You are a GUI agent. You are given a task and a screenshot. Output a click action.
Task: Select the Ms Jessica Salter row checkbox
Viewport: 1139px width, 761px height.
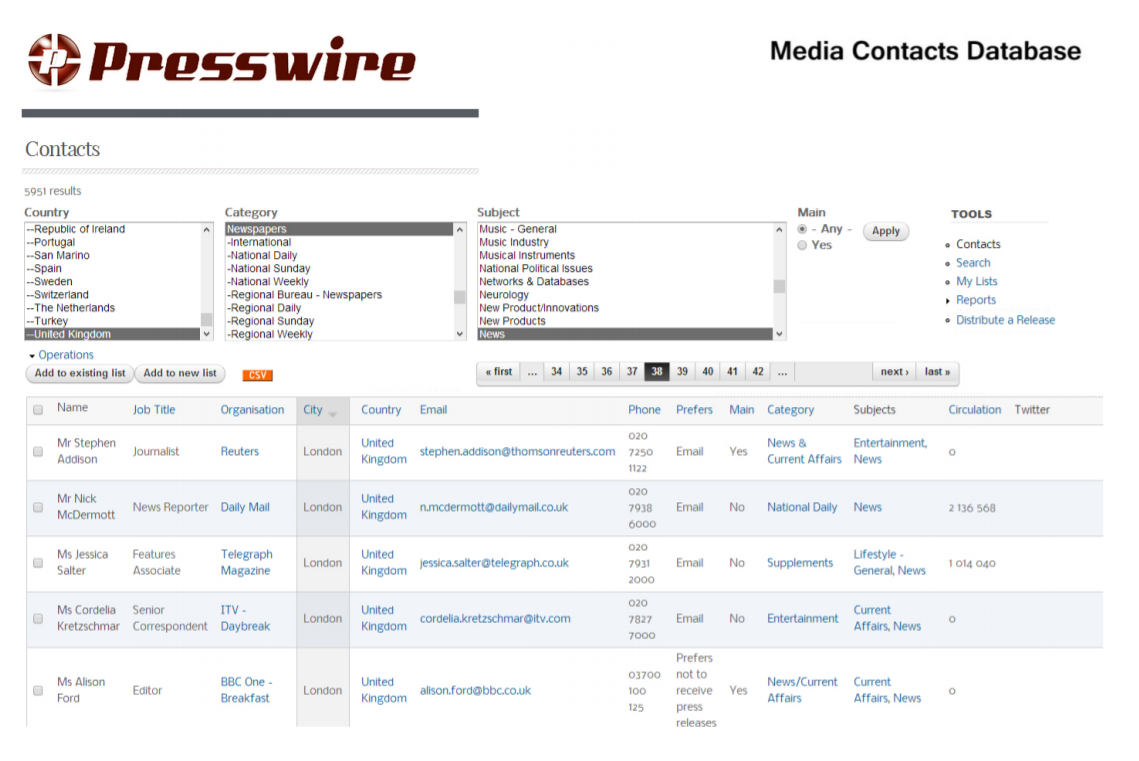pyautogui.click(x=38, y=563)
